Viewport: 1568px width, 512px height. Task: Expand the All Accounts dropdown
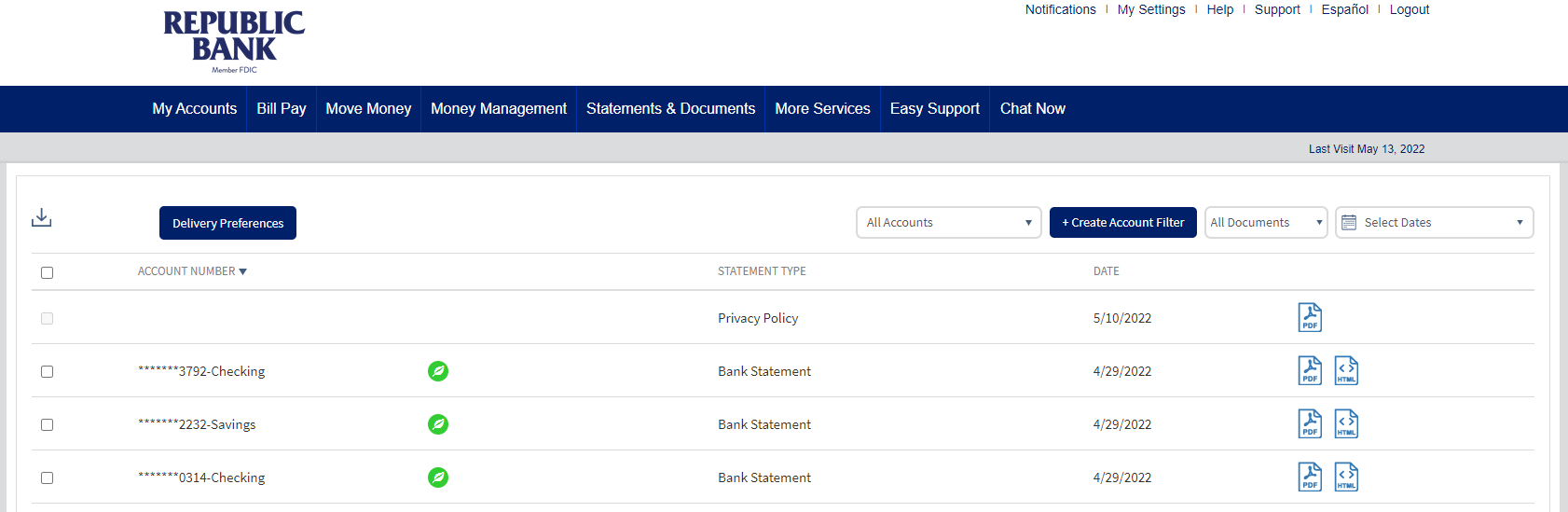(948, 223)
